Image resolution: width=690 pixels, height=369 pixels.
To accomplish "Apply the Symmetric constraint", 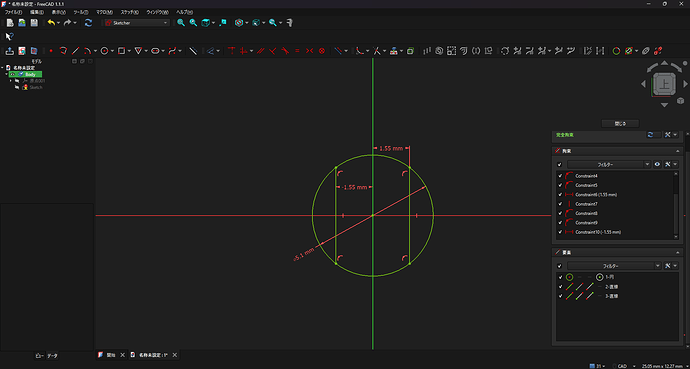I will 309,51.
